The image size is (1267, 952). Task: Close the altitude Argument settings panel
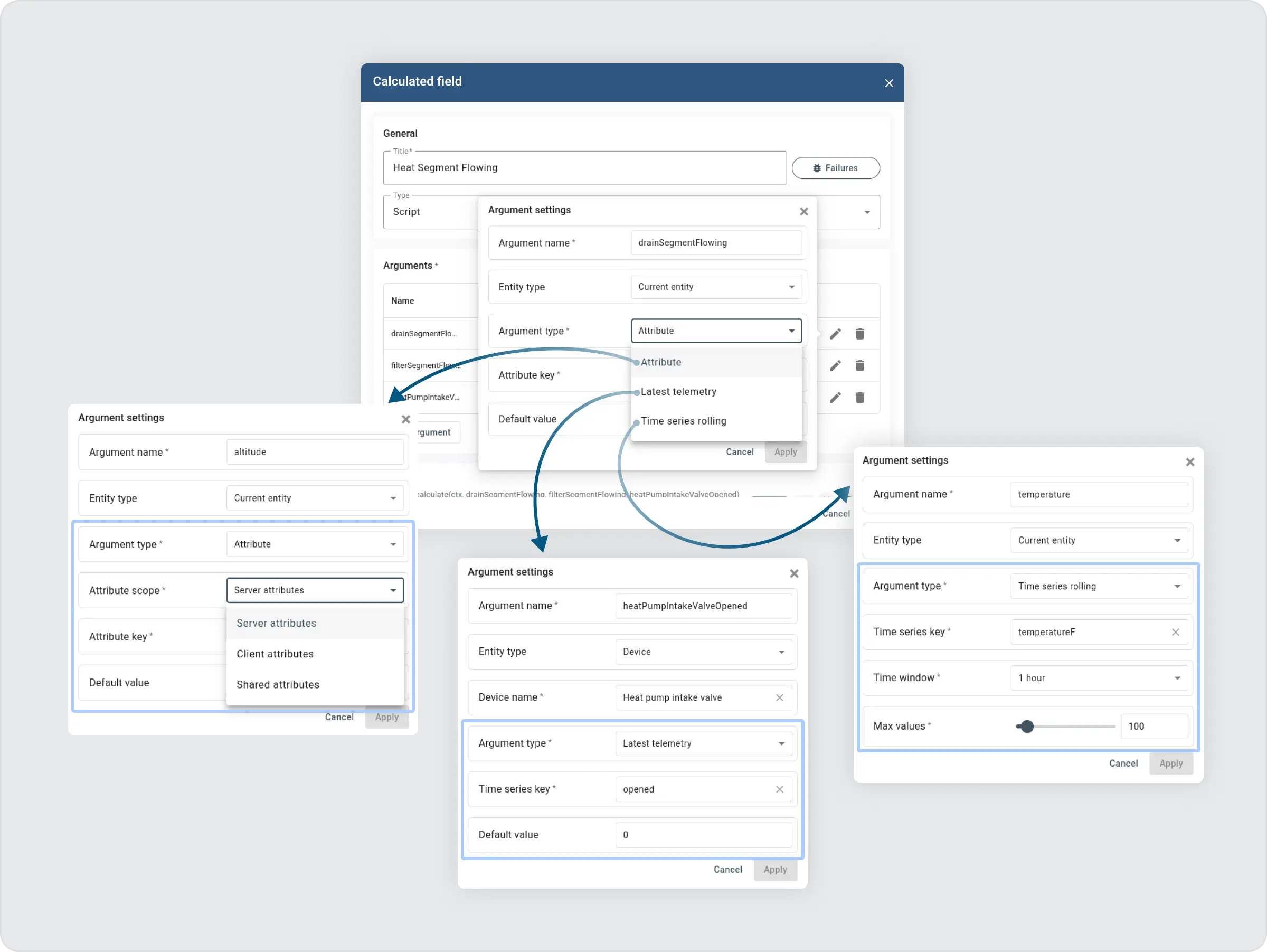pos(405,419)
